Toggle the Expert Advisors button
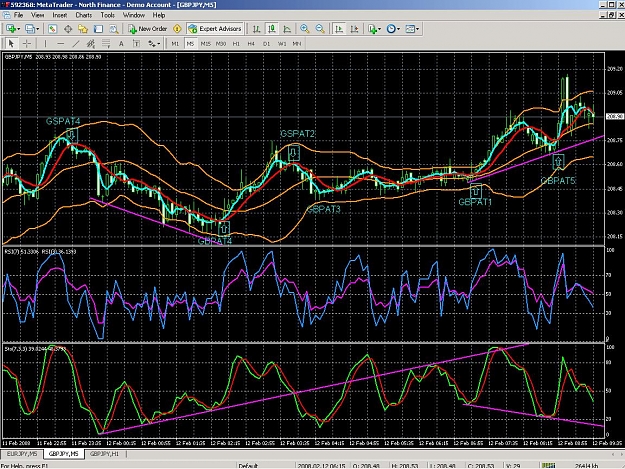Viewport: 625px width, 469px height. coord(215,29)
